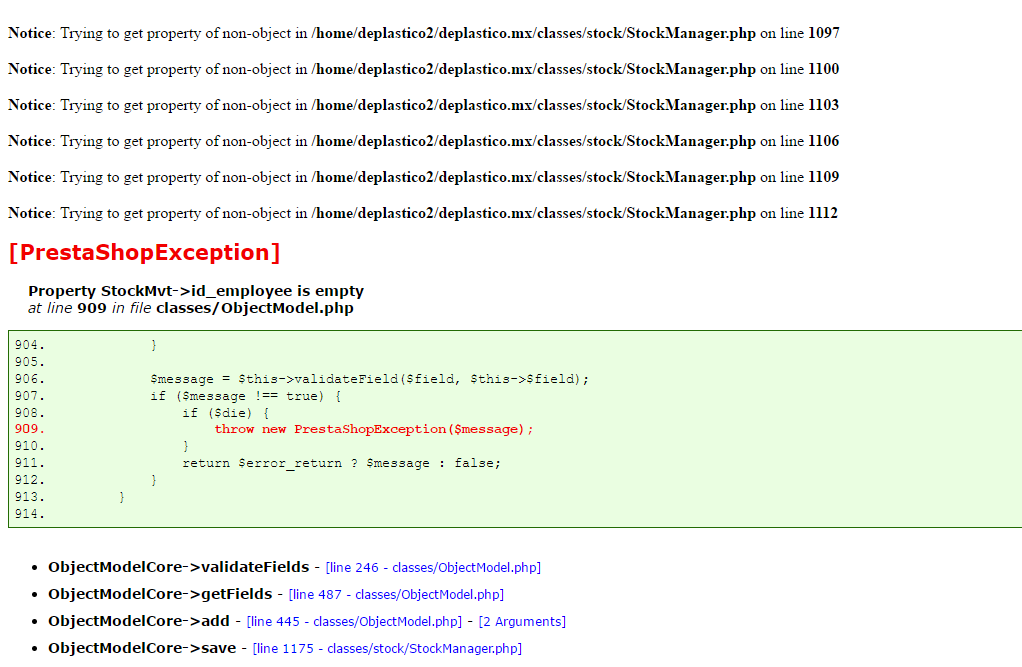Click the 'at line 909 in file' text
The image size is (1022, 667).
click(90, 308)
